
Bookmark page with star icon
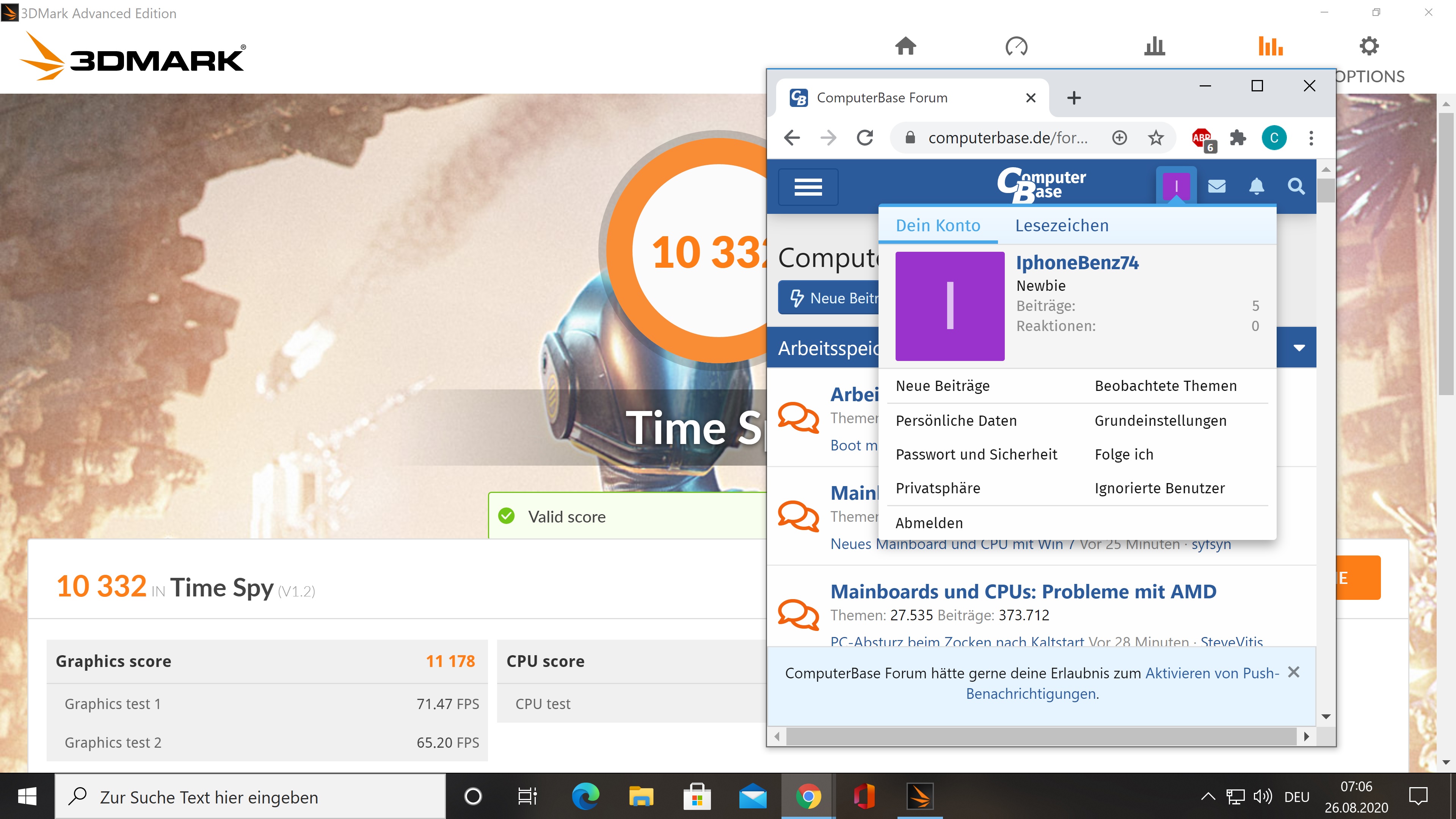(x=1156, y=138)
